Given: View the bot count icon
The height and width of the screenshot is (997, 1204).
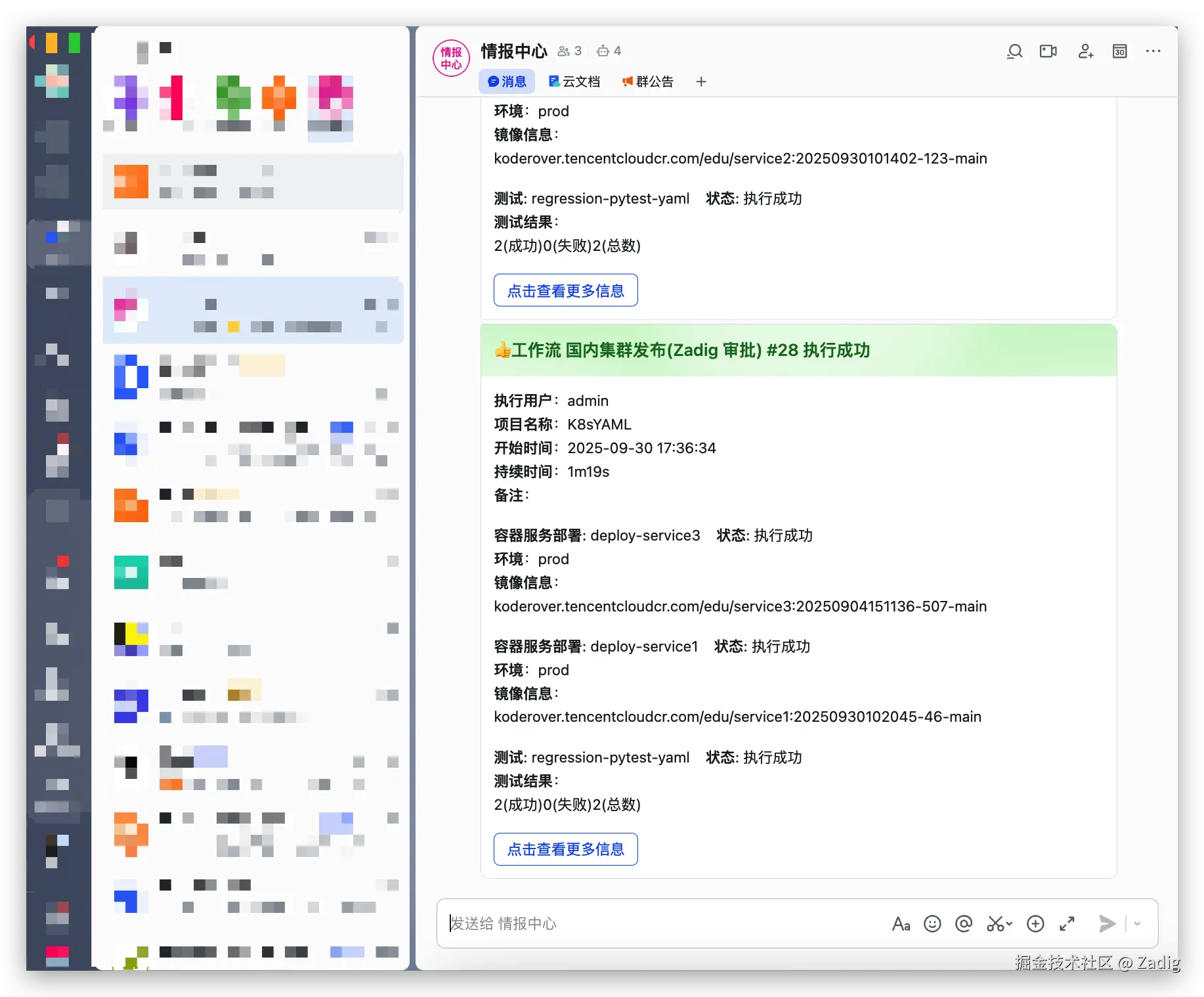Looking at the screenshot, I should [x=603, y=51].
